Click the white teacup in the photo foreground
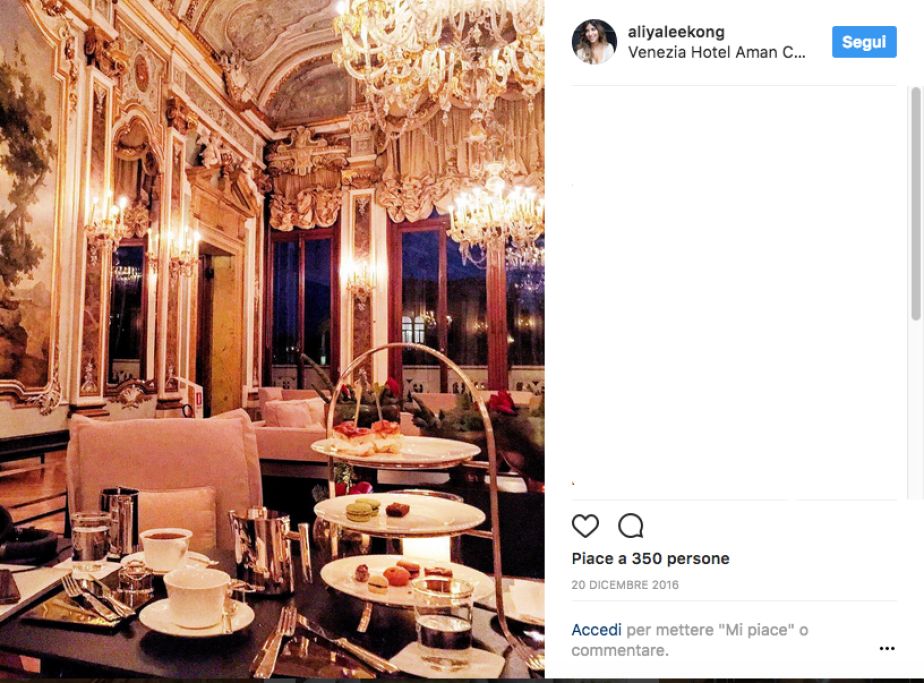The width and height of the screenshot is (924, 683). pyautogui.click(x=197, y=597)
